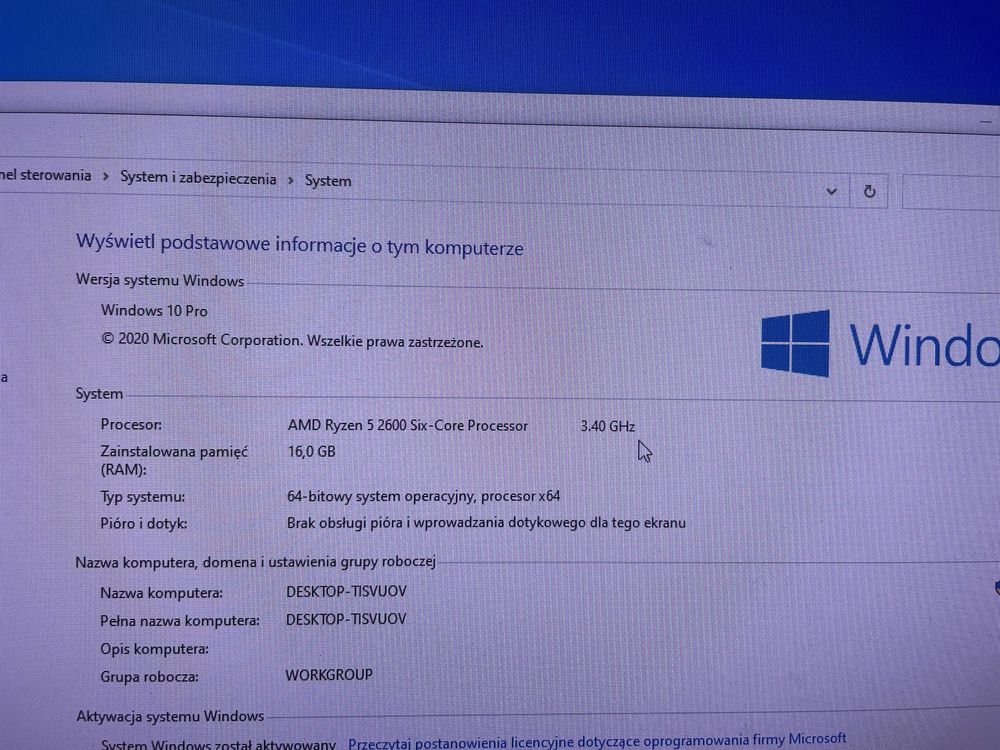Click 'Nazwa komputera, domena i ustawienia grupy roboczej' header
Viewport: 1000px width, 750px height.
tap(256, 562)
